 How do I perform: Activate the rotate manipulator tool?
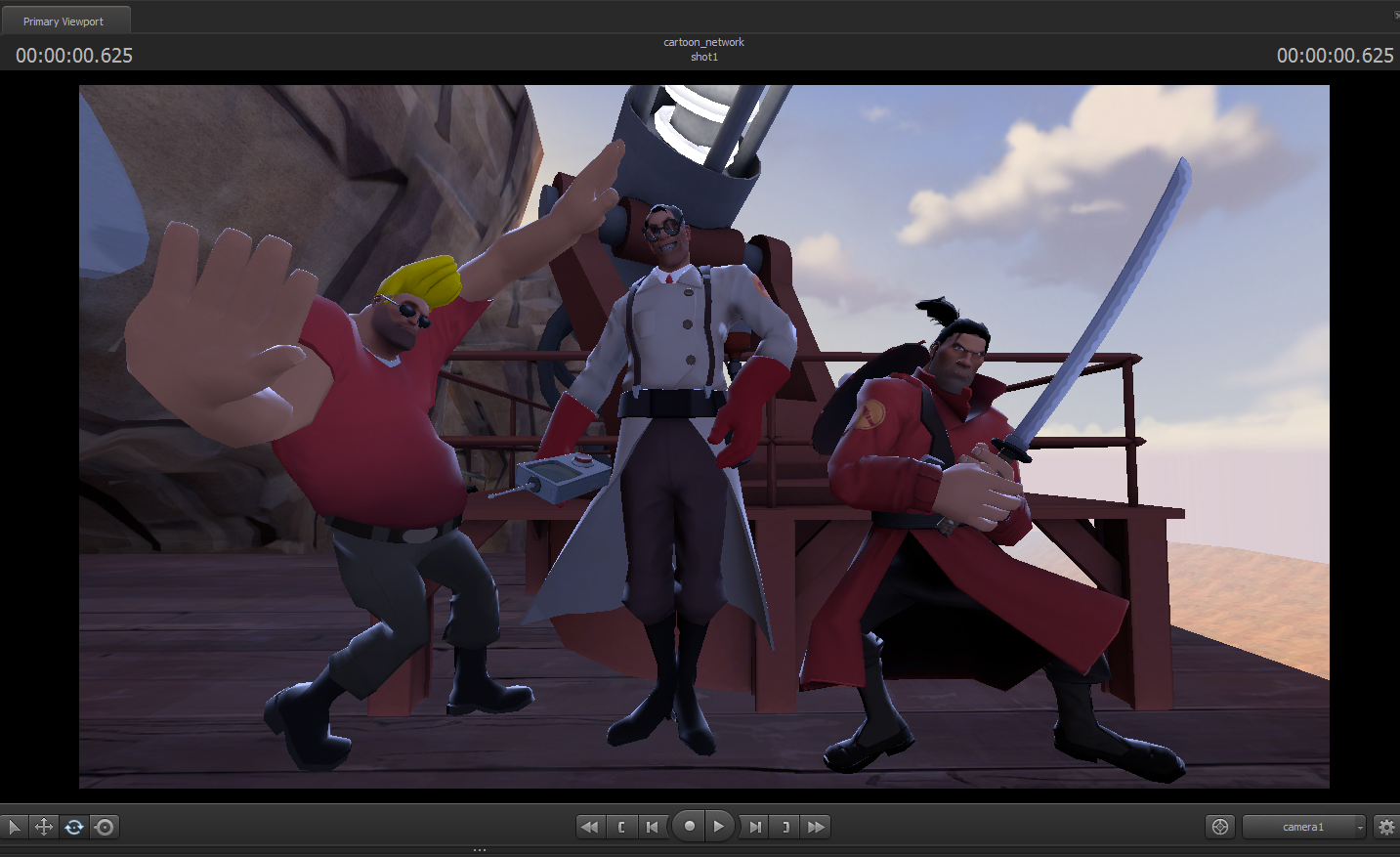[74, 827]
